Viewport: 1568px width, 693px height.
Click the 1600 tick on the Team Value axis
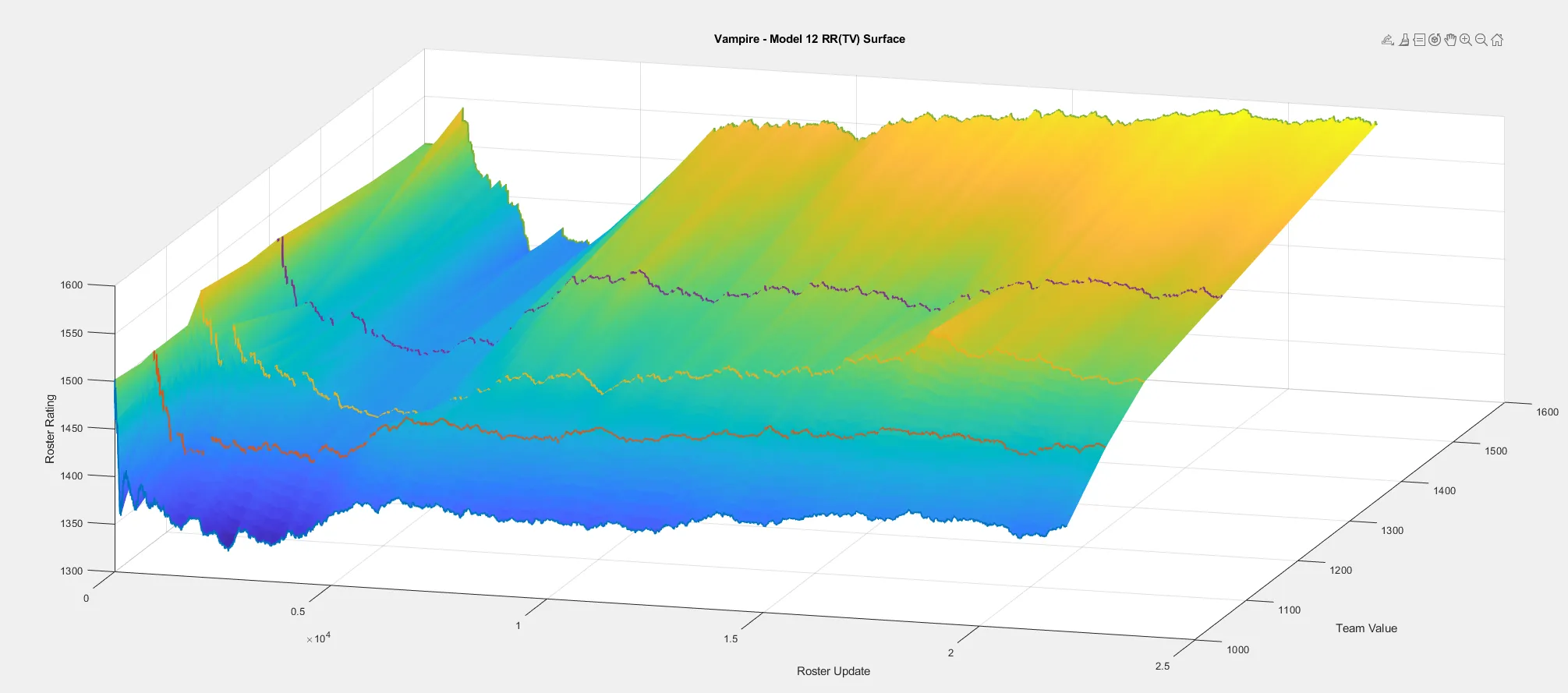(x=1547, y=412)
